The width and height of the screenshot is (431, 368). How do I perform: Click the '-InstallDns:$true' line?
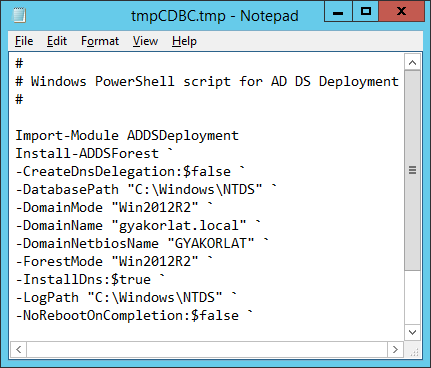pos(90,279)
